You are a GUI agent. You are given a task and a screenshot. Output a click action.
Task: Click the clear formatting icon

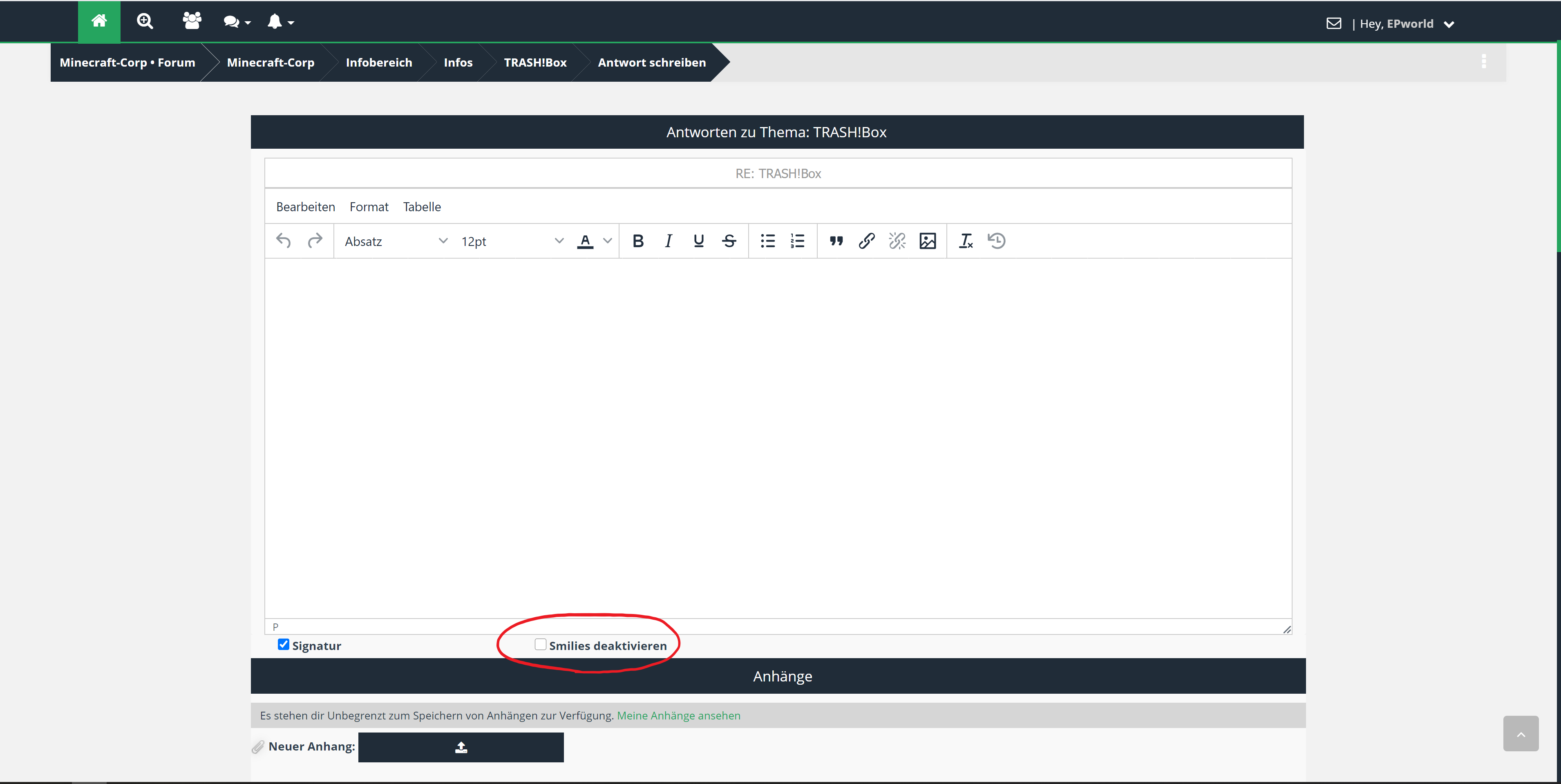(965, 241)
